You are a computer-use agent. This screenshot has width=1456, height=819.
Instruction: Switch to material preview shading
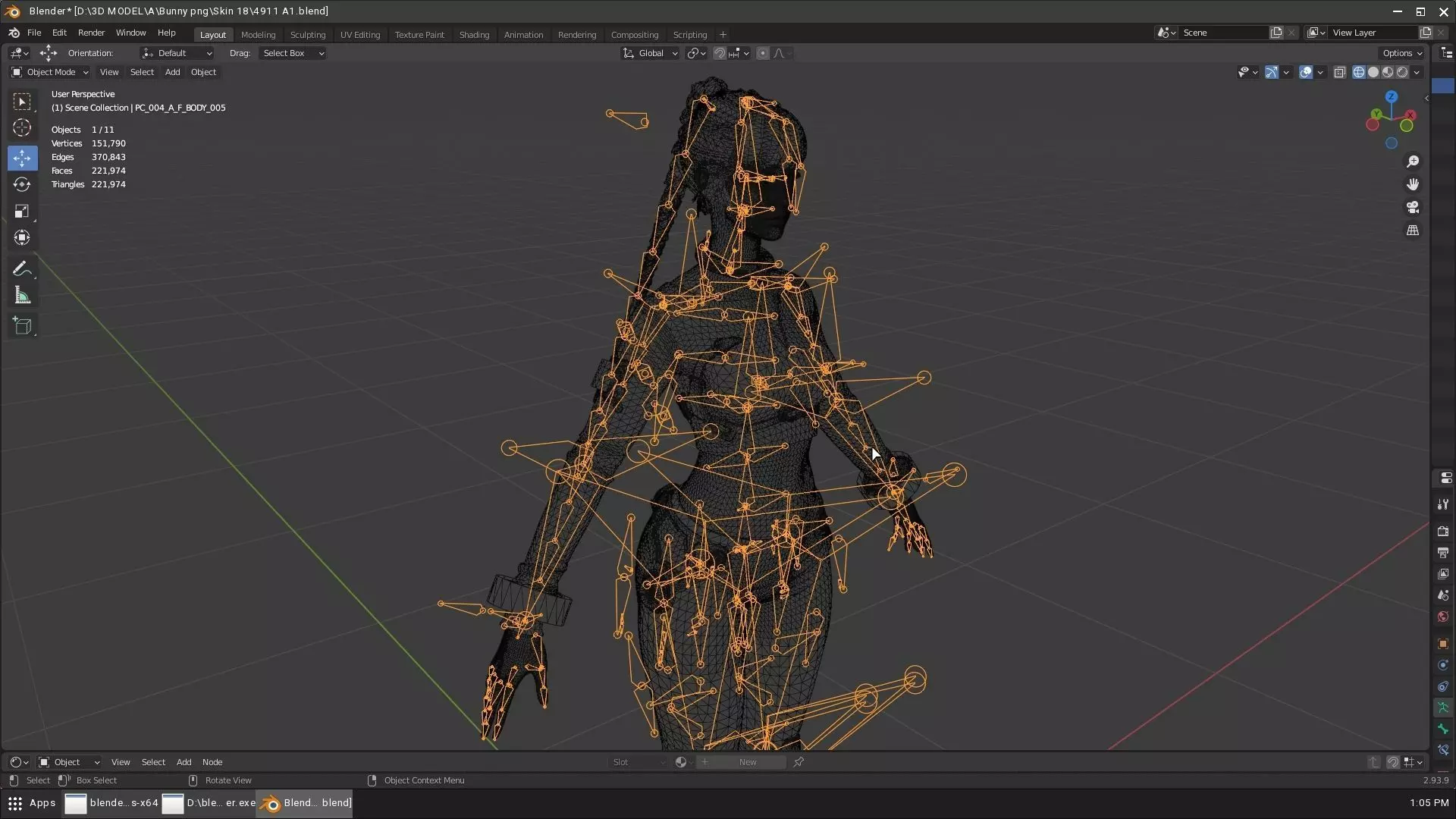(1388, 72)
